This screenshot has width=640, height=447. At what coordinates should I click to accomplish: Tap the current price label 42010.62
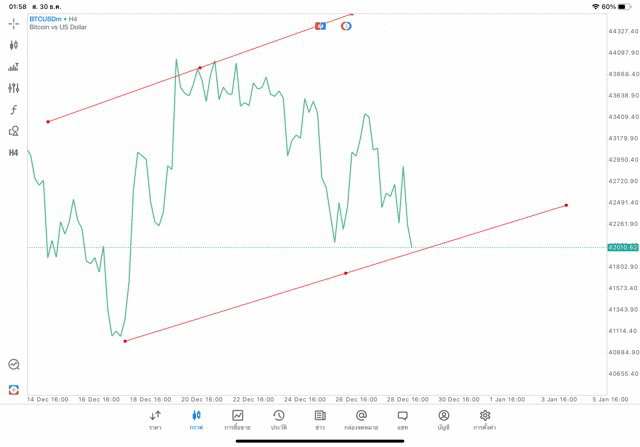(622, 247)
